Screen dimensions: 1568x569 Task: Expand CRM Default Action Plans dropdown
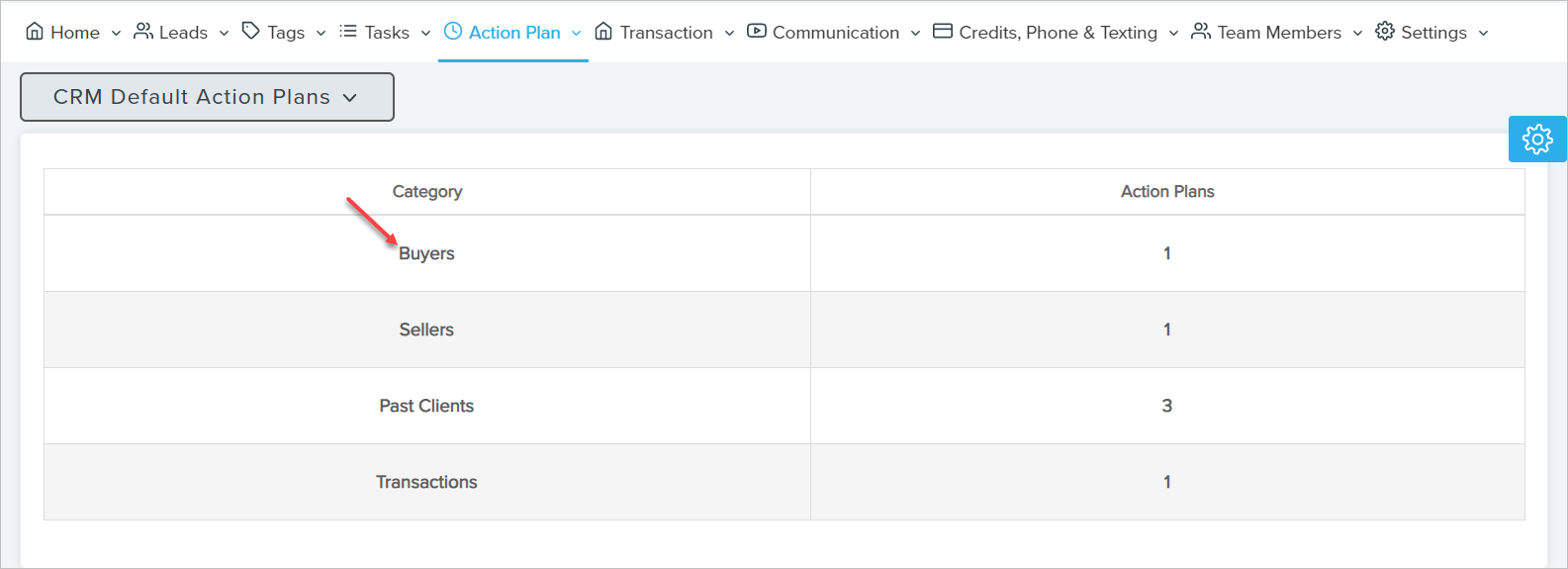[207, 97]
